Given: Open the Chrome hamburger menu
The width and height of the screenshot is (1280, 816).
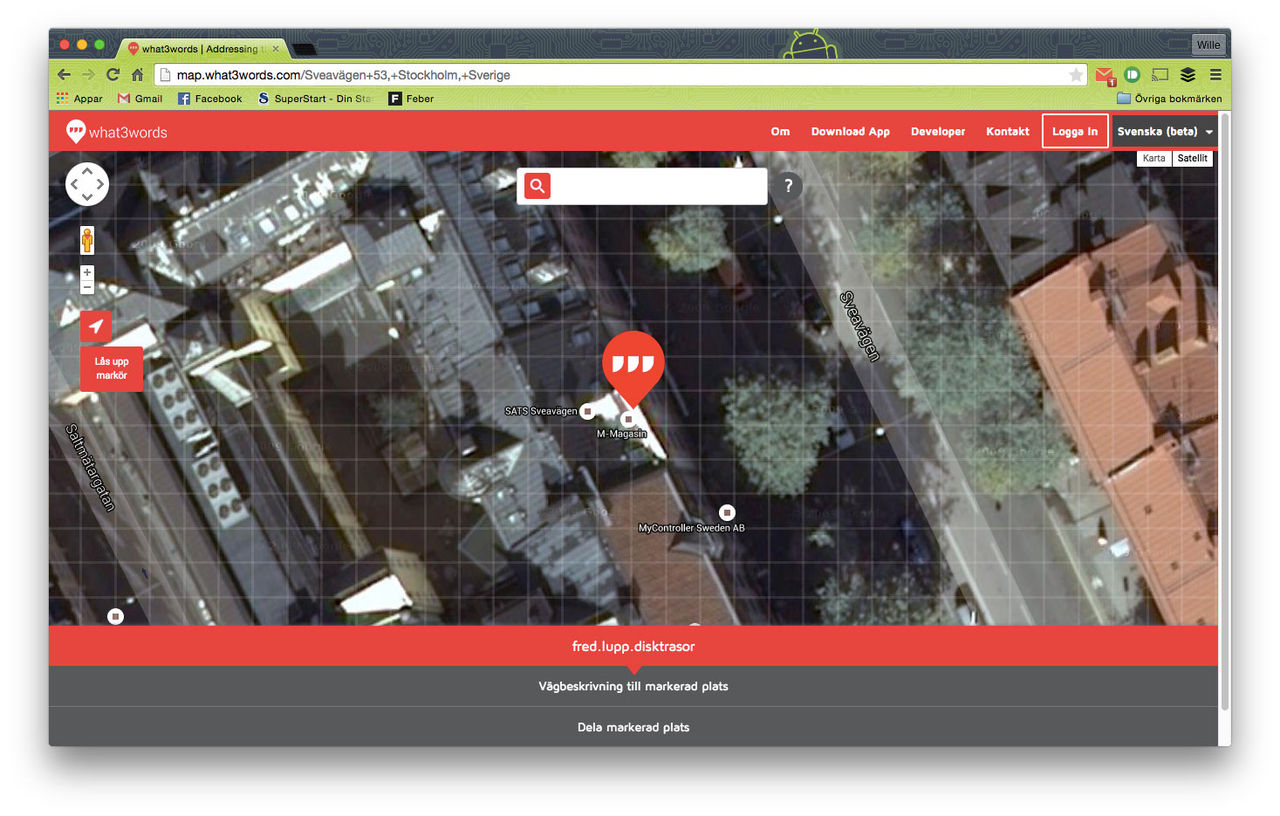Looking at the screenshot, I should pos(1215,74).
